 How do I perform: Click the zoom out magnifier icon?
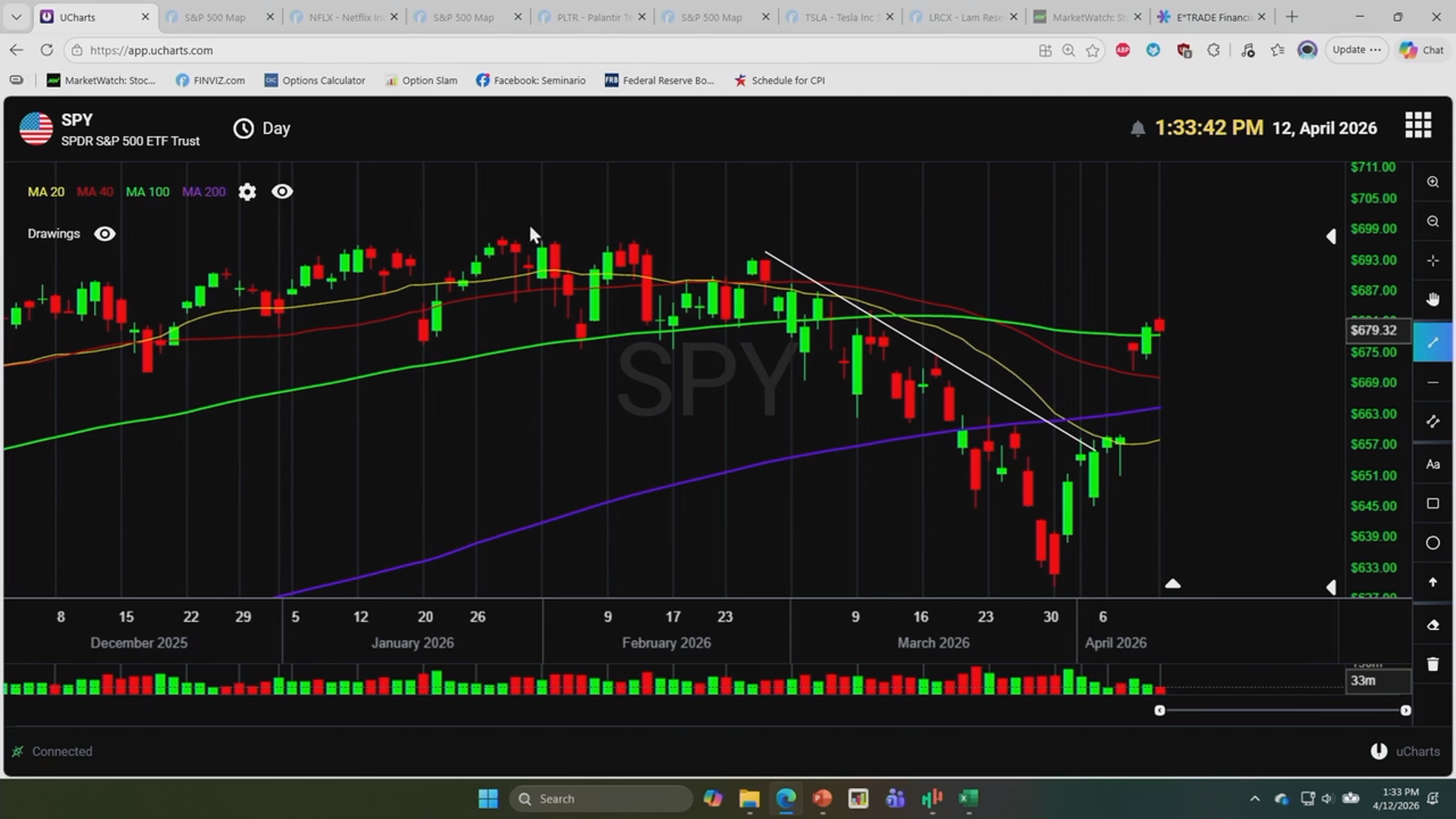pyautogui.click(x=1432, y=221)
